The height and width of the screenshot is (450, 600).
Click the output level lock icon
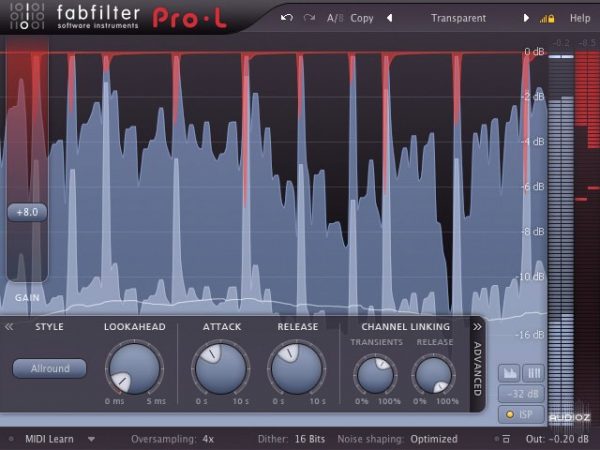click(x=545, y=18)
